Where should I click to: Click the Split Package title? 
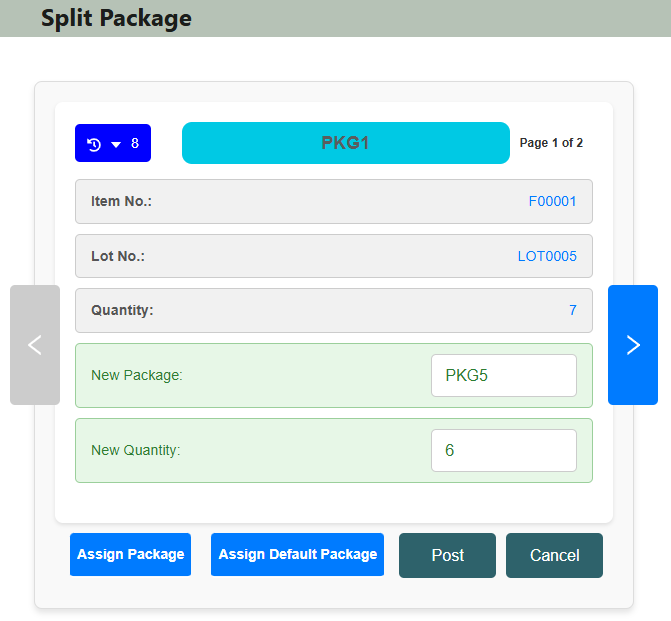(116, 18)
